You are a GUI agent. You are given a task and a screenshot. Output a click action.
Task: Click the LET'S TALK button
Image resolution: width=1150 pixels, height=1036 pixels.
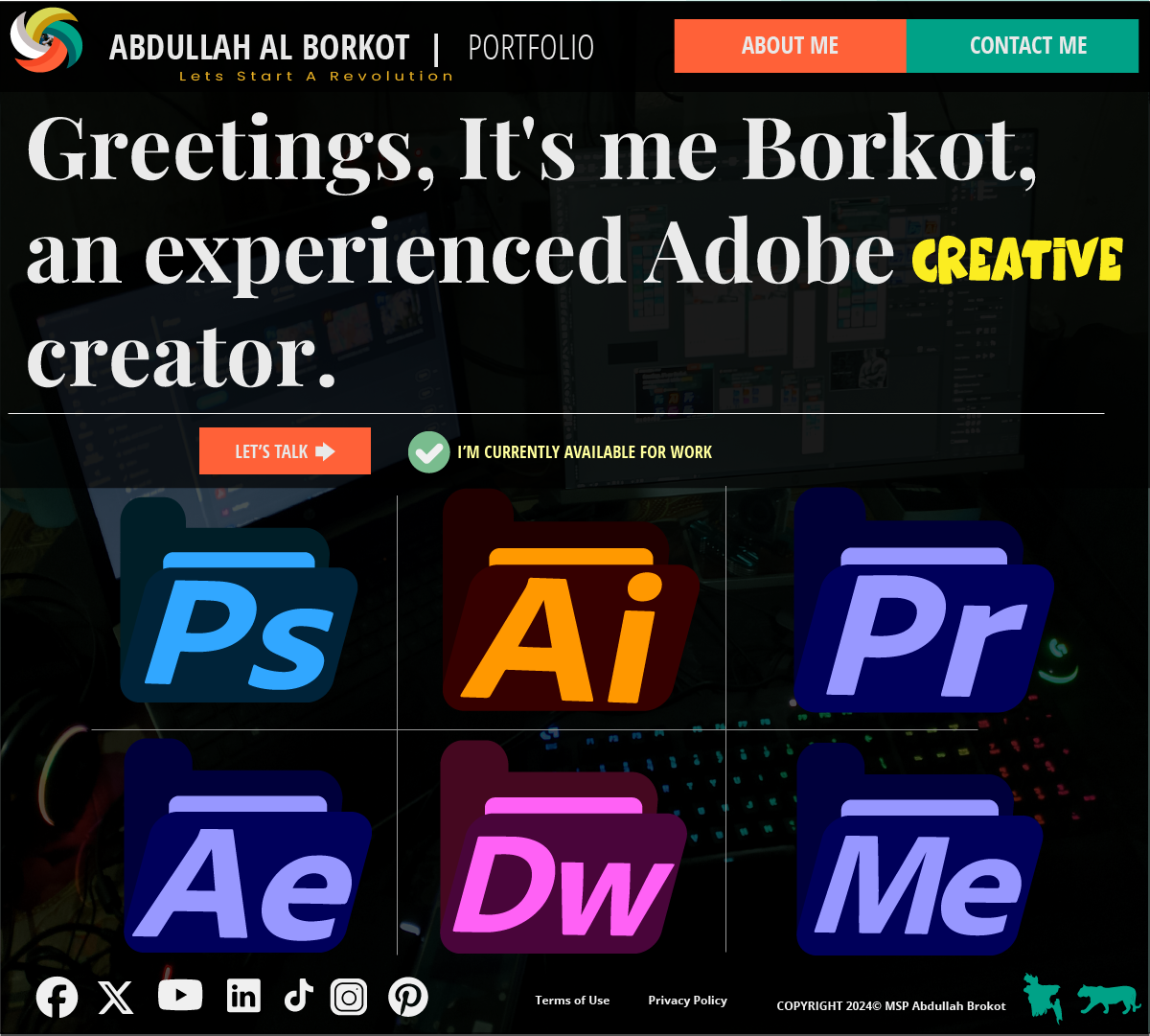coord(285,451)
